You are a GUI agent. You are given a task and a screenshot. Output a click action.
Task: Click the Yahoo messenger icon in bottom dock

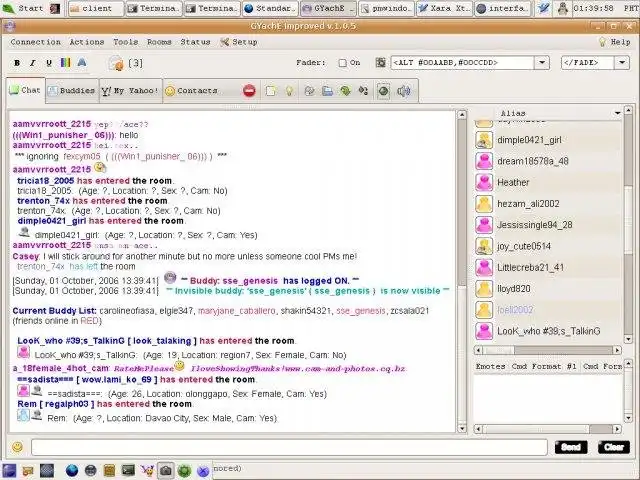(147, 471)
